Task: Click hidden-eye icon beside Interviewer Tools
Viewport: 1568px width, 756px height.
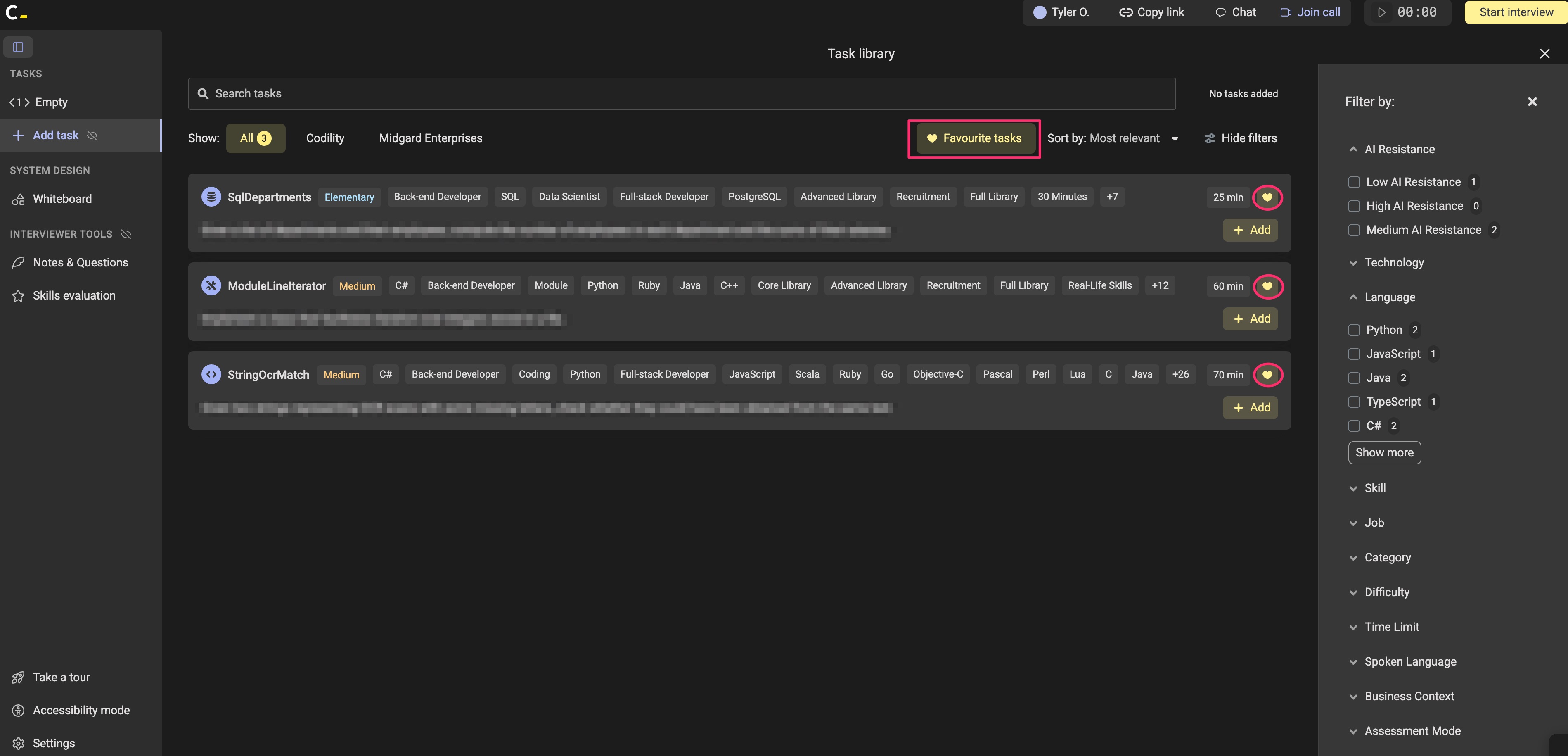Action: (126, 234)
